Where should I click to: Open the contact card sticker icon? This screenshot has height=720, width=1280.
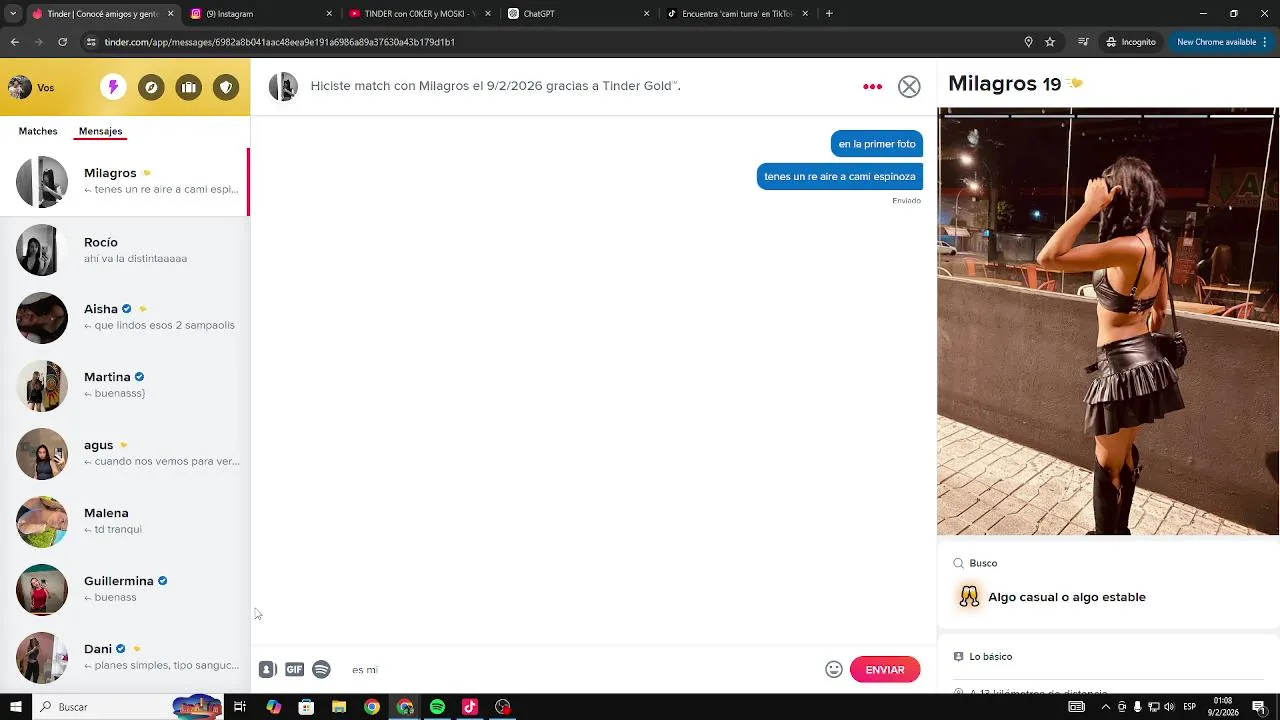pyautogui.click(x=267, y=670)
